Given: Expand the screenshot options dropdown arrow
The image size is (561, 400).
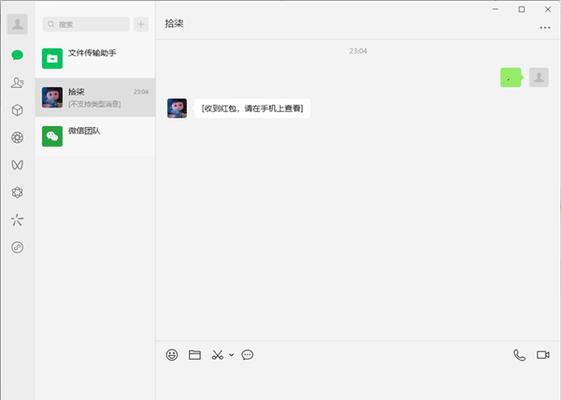Looking at the screenshot, I should coord(231,355).
